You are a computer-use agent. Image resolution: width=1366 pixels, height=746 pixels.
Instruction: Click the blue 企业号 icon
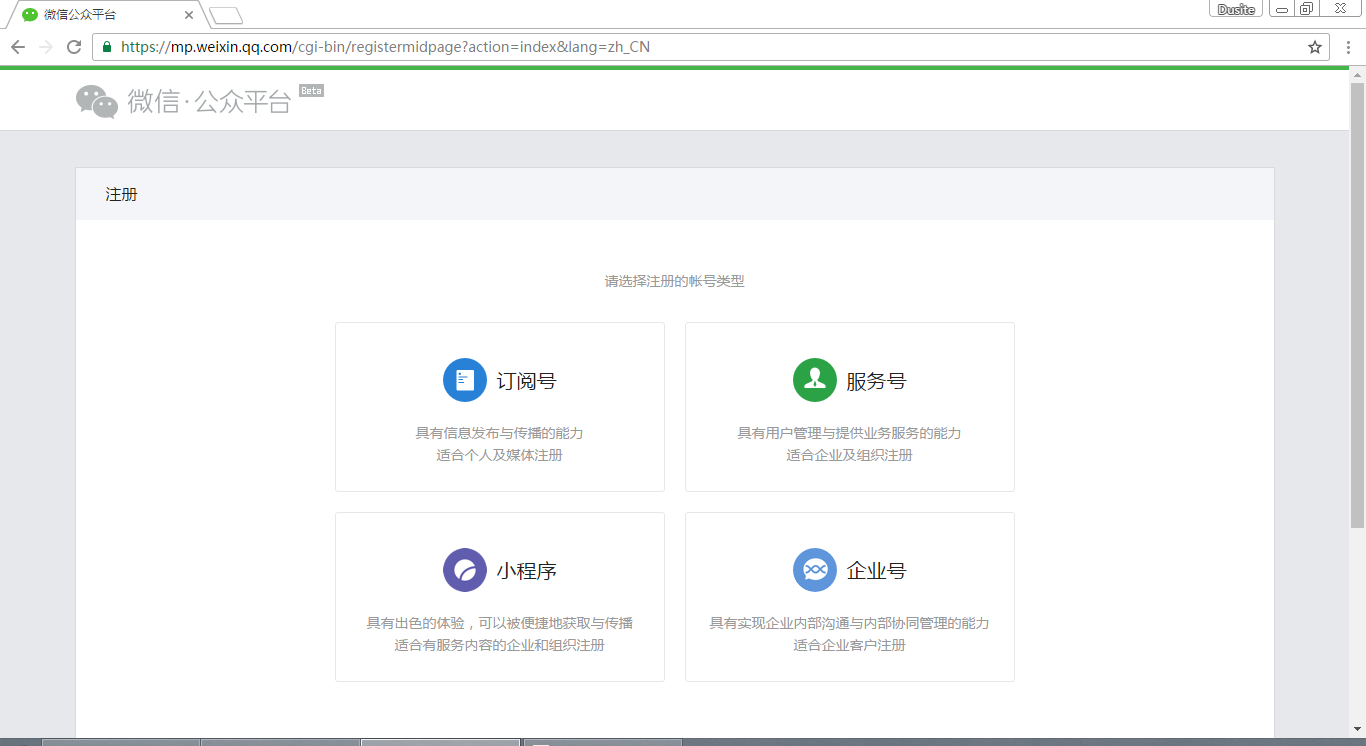pos(815,570)
